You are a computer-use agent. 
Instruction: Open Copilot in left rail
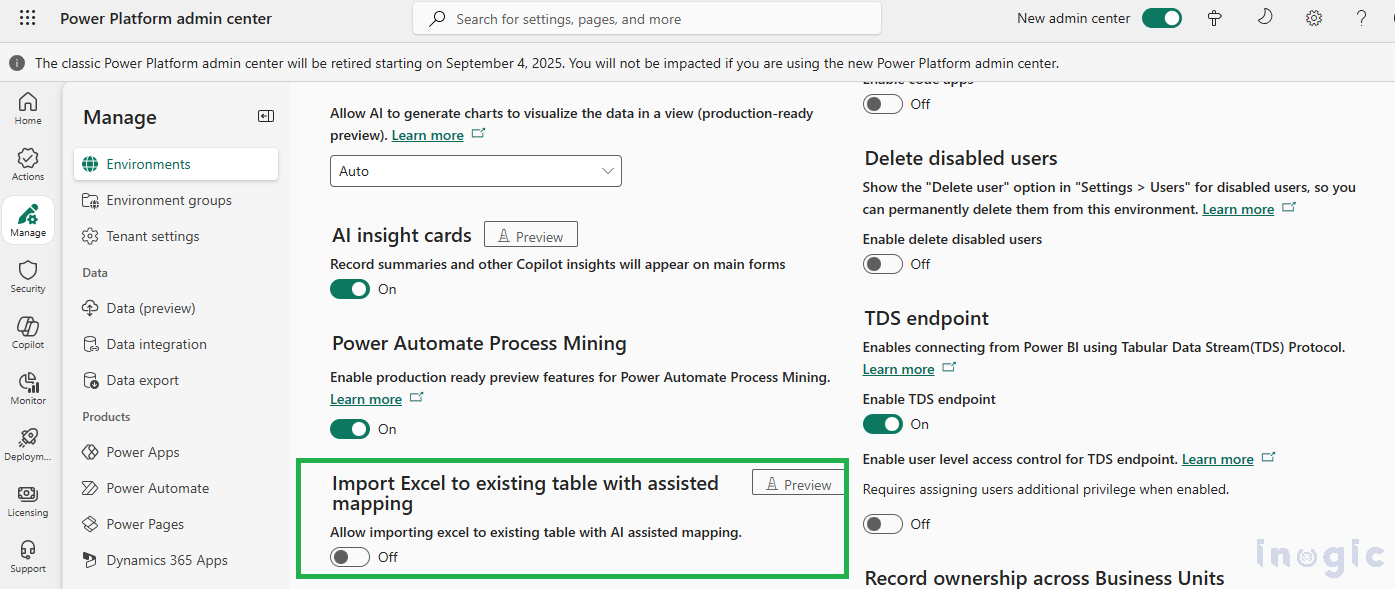[28, 332]
